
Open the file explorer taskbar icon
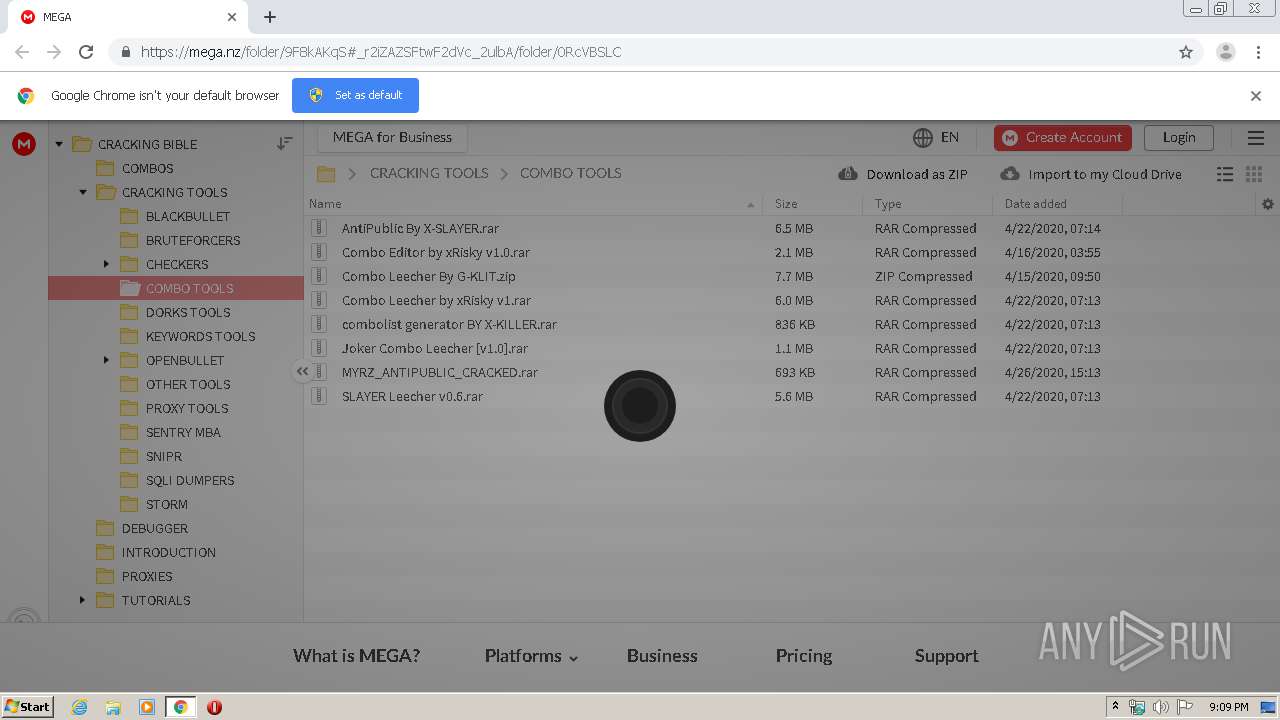(113, 707)
